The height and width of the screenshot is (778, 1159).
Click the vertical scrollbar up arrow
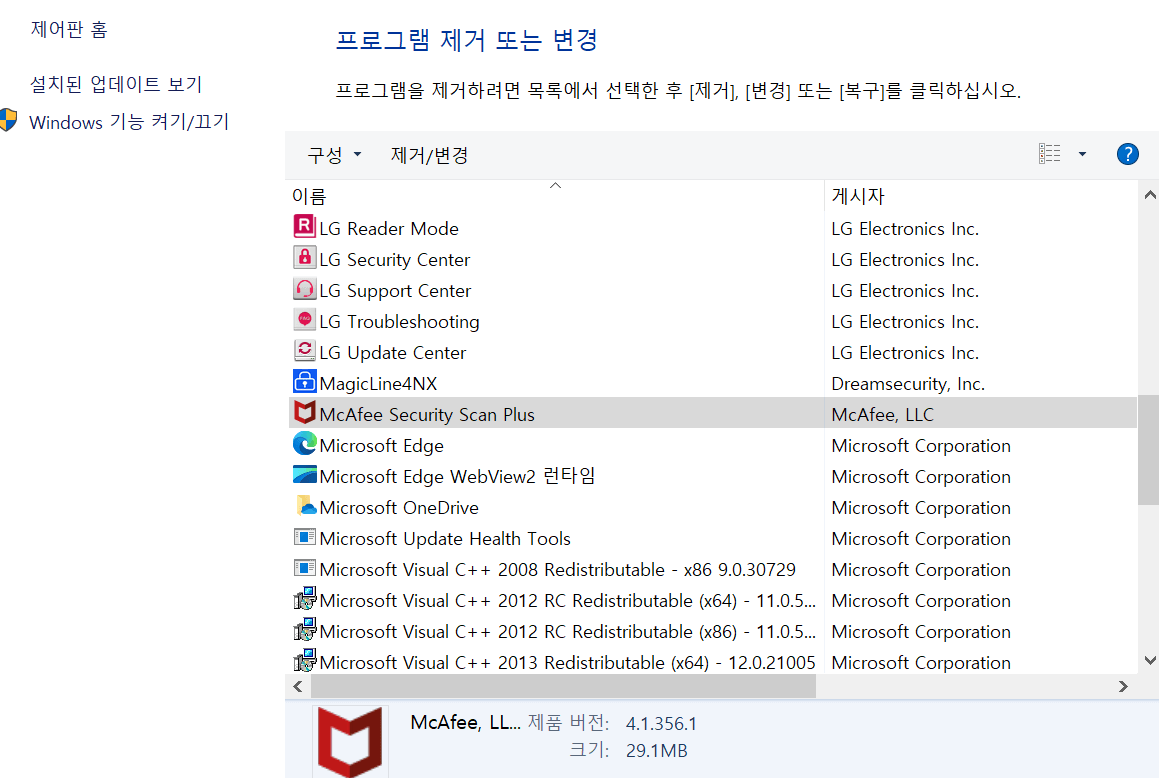point(1149,195)
